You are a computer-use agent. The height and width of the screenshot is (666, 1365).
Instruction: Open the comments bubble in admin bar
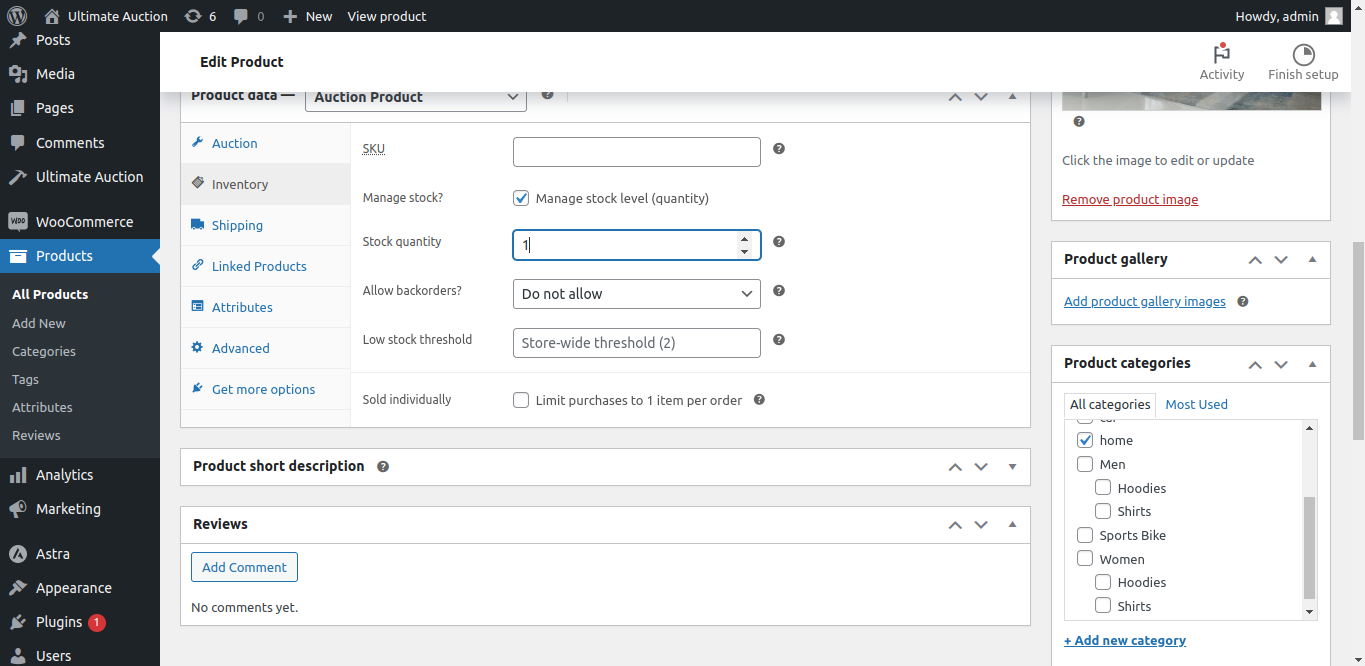coord(249,16)
